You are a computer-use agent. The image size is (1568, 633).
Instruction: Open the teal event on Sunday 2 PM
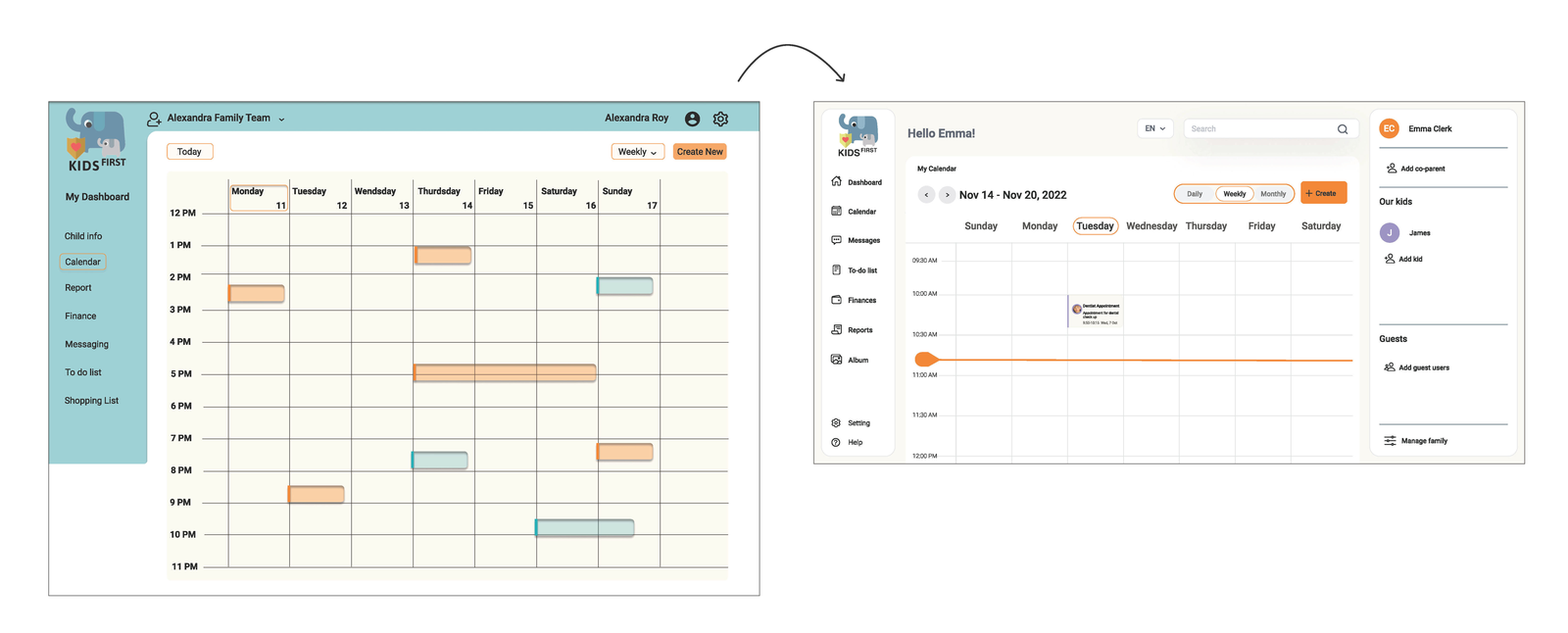624,286
